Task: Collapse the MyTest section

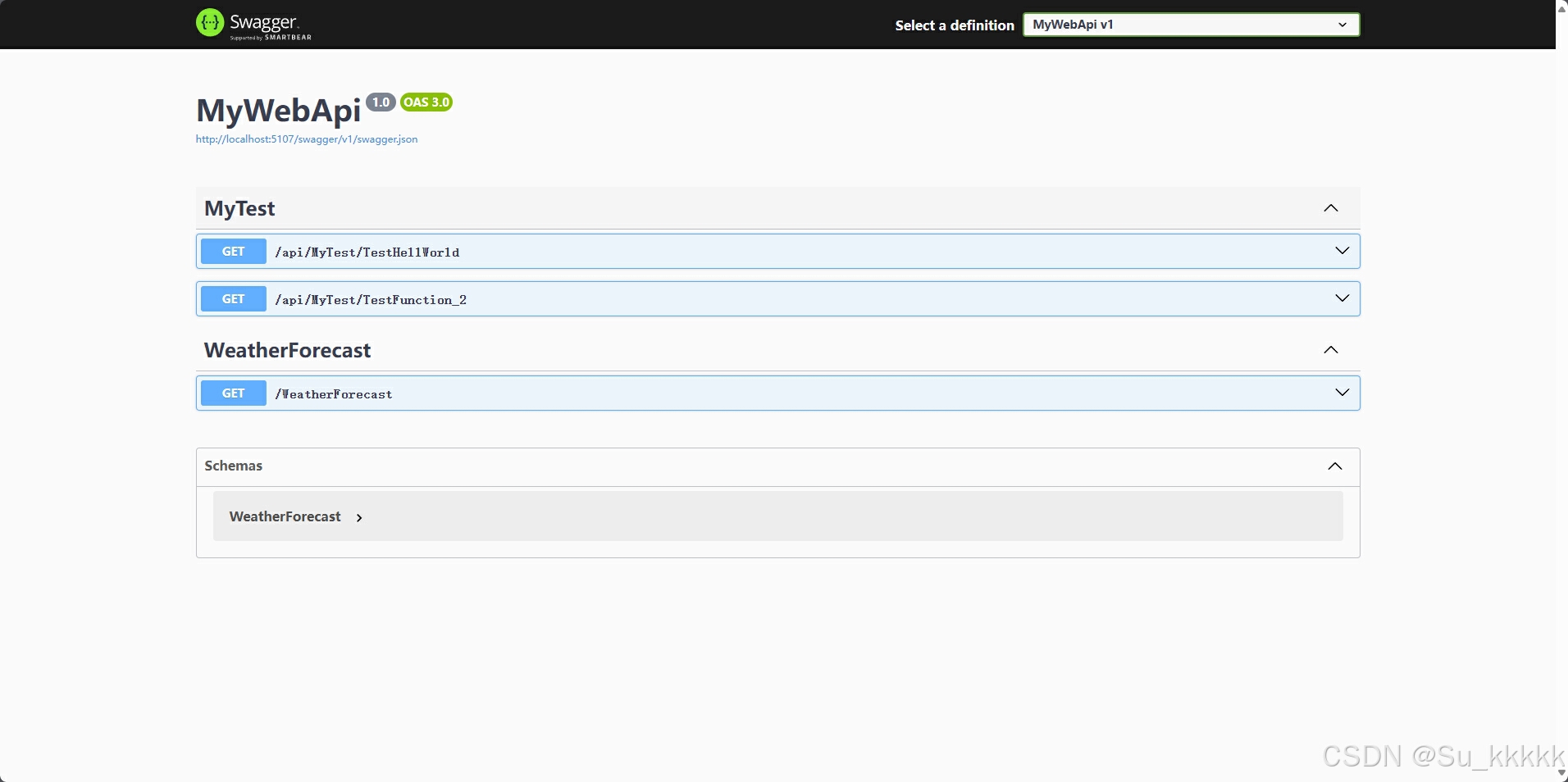Action: tap(1331, 208)
